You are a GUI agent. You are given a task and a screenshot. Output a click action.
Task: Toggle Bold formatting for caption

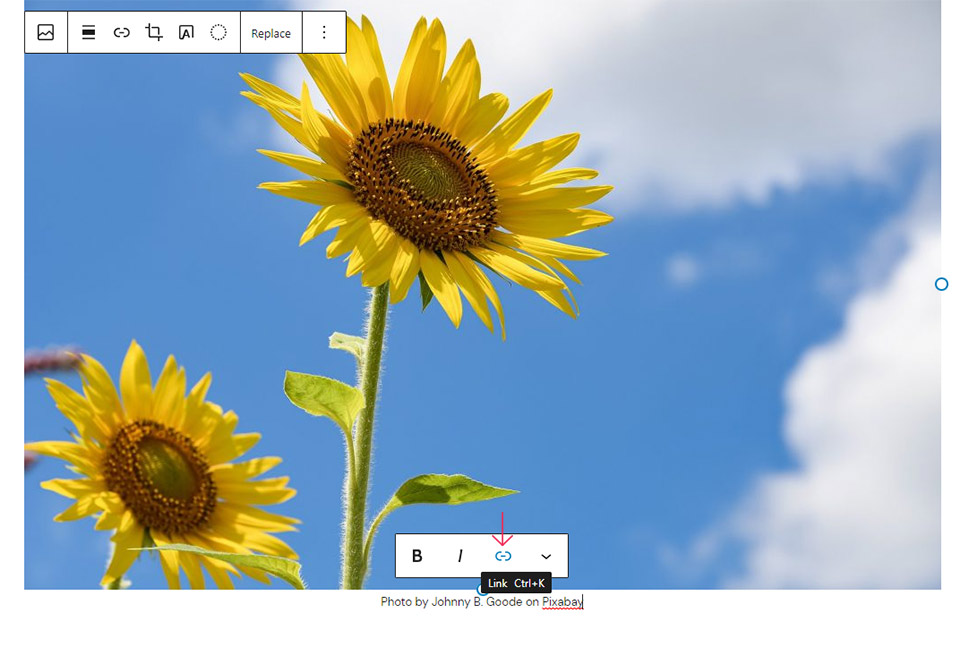point(417,556)
